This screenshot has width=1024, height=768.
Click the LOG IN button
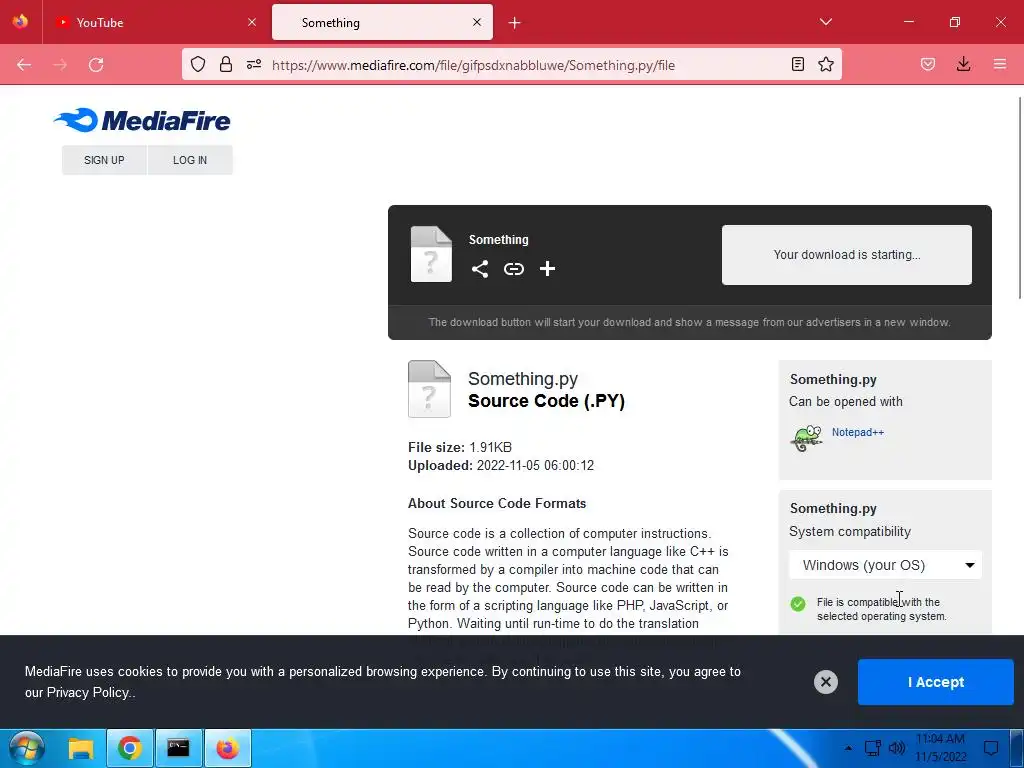tap(190, 160)
